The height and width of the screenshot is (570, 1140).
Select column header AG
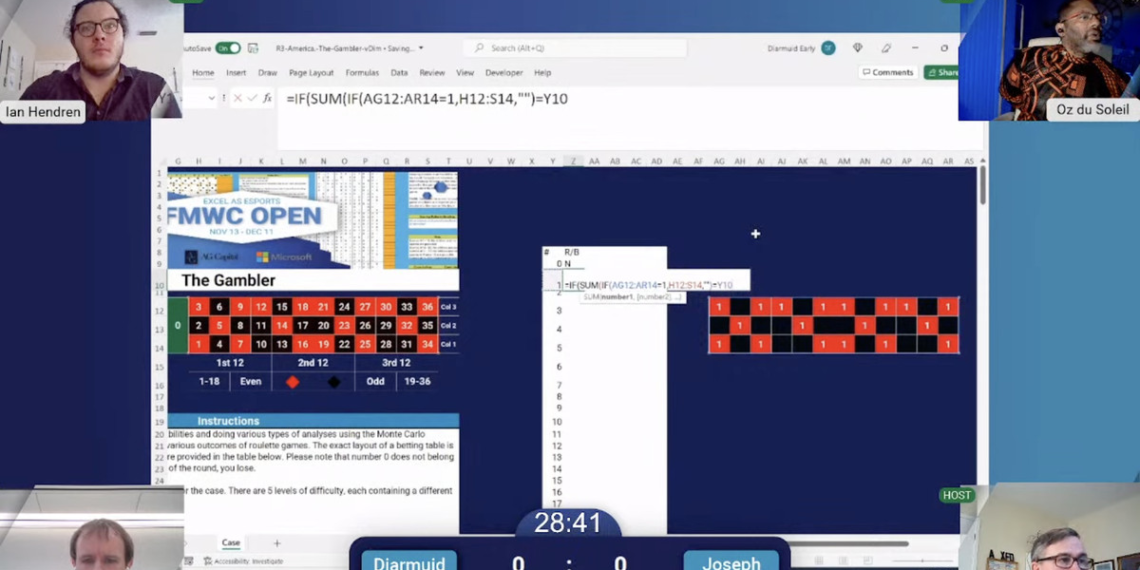719,161
